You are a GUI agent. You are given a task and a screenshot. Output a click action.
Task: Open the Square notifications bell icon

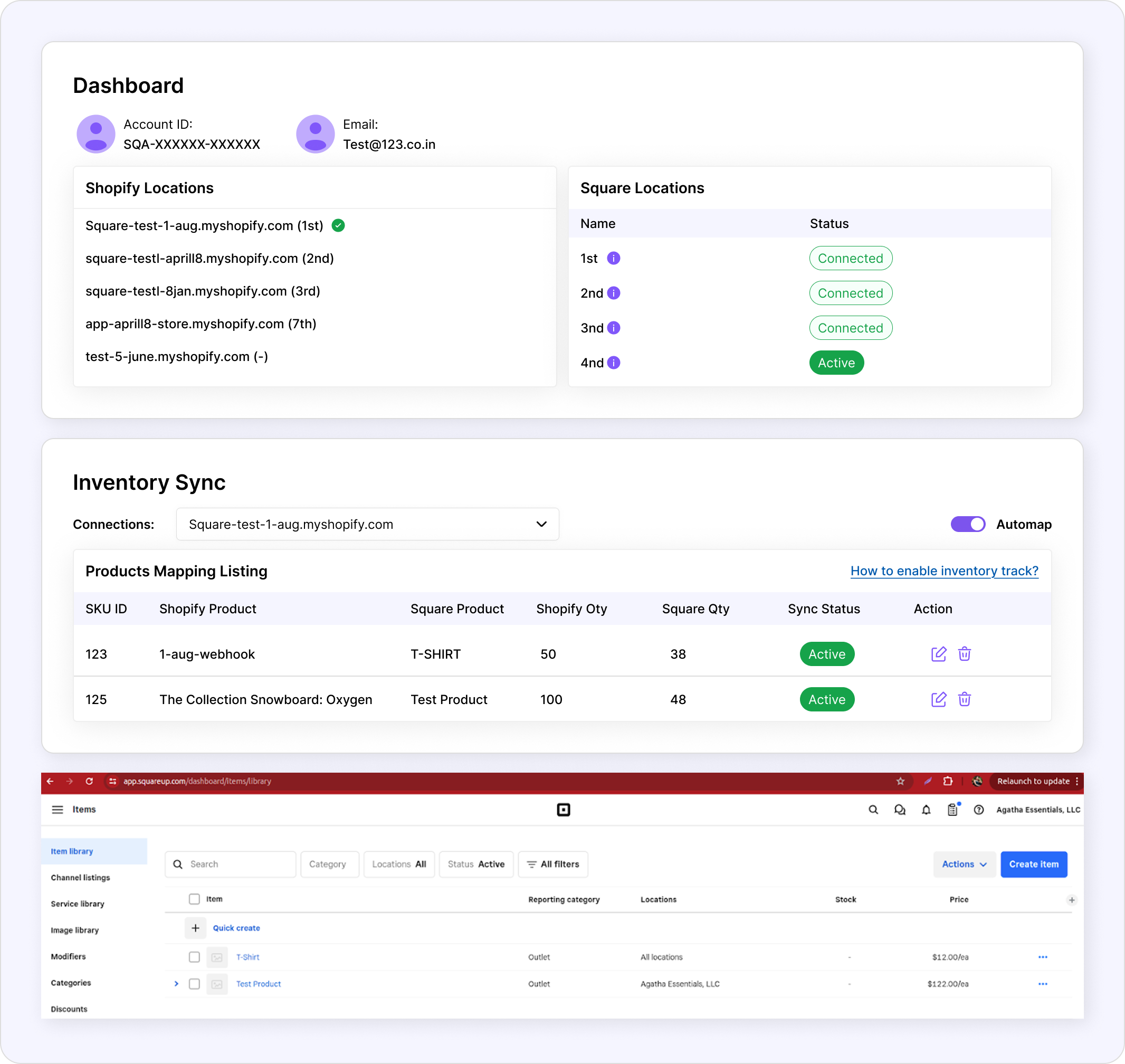click(x=927, y=809)
